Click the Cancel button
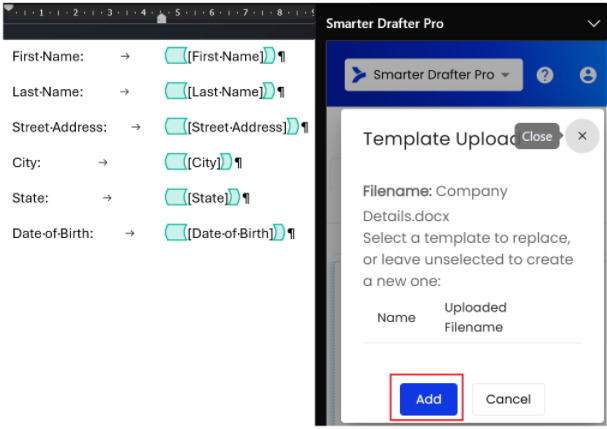This screenshot has width=607, height=429. [x=508, y=399]
